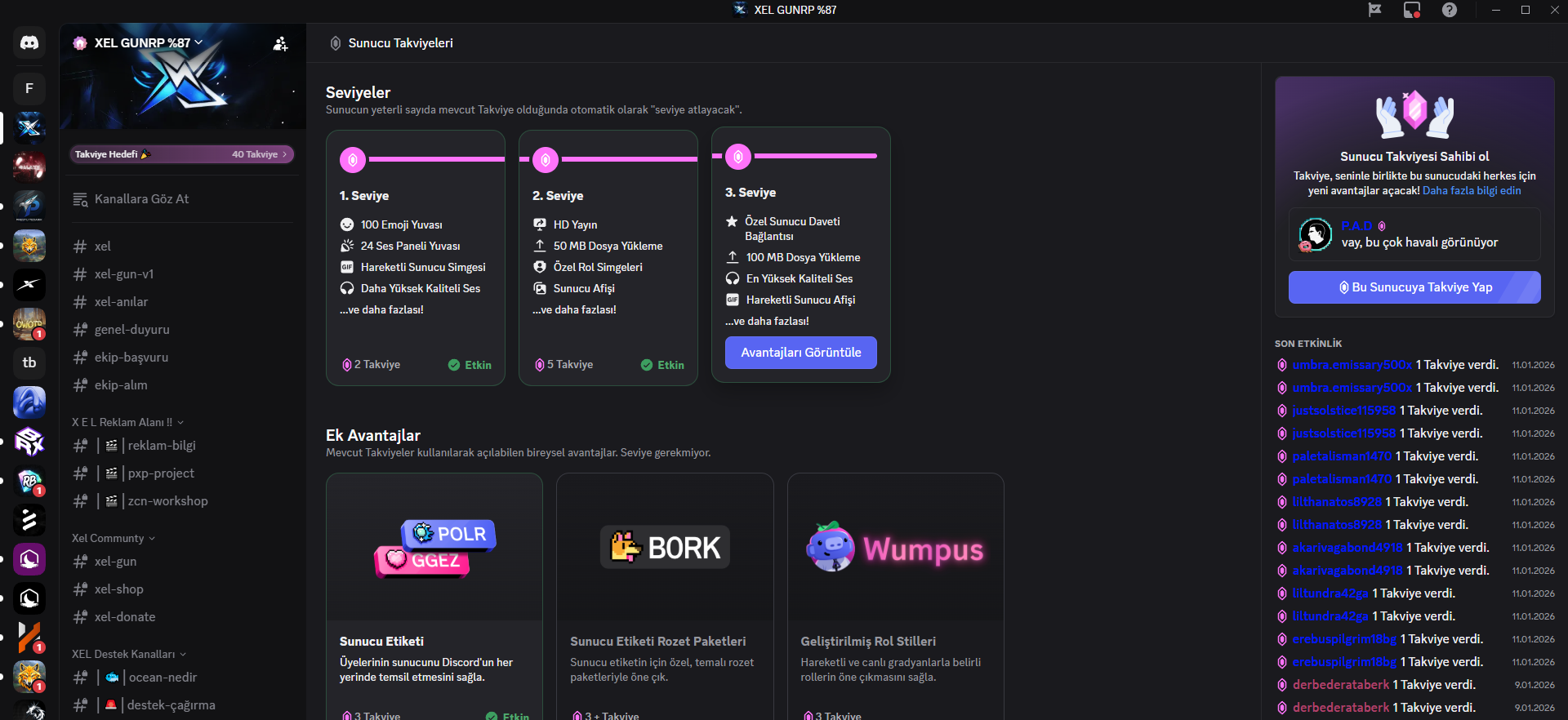This screenshot has width=1568, height=720.
Task: Go to the xel-gun channel
Action: point(181,562)
